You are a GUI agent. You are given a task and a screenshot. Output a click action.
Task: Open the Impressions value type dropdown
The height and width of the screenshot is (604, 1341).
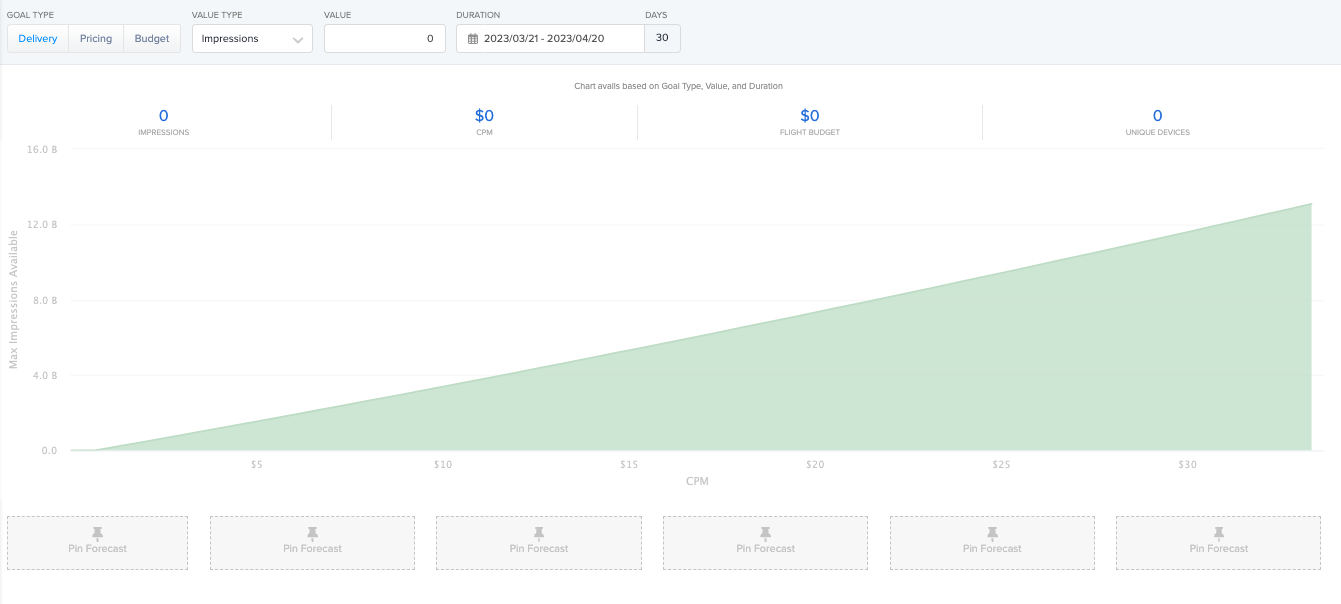251,39
